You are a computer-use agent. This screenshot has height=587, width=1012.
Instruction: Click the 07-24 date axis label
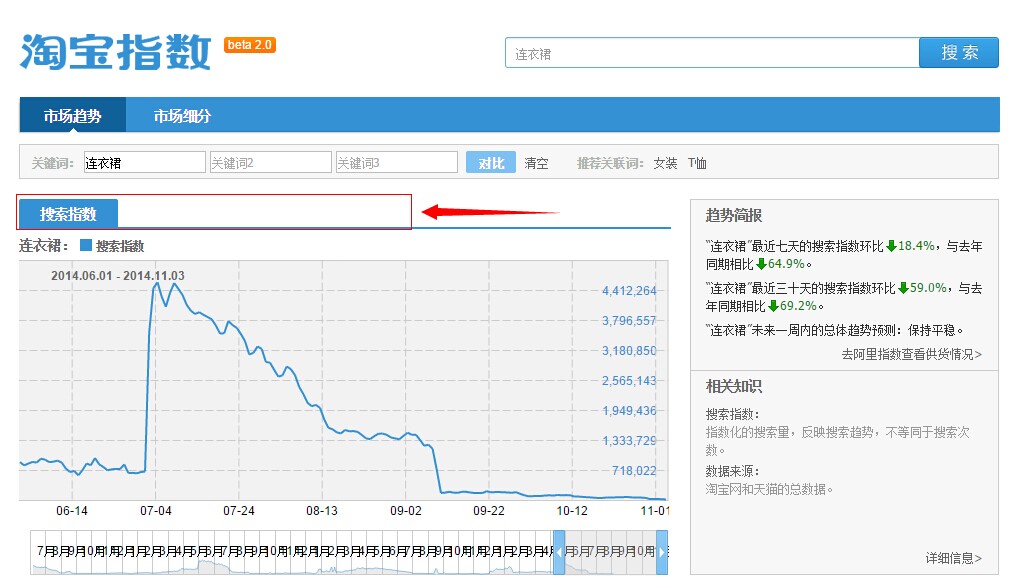[239, 511]
